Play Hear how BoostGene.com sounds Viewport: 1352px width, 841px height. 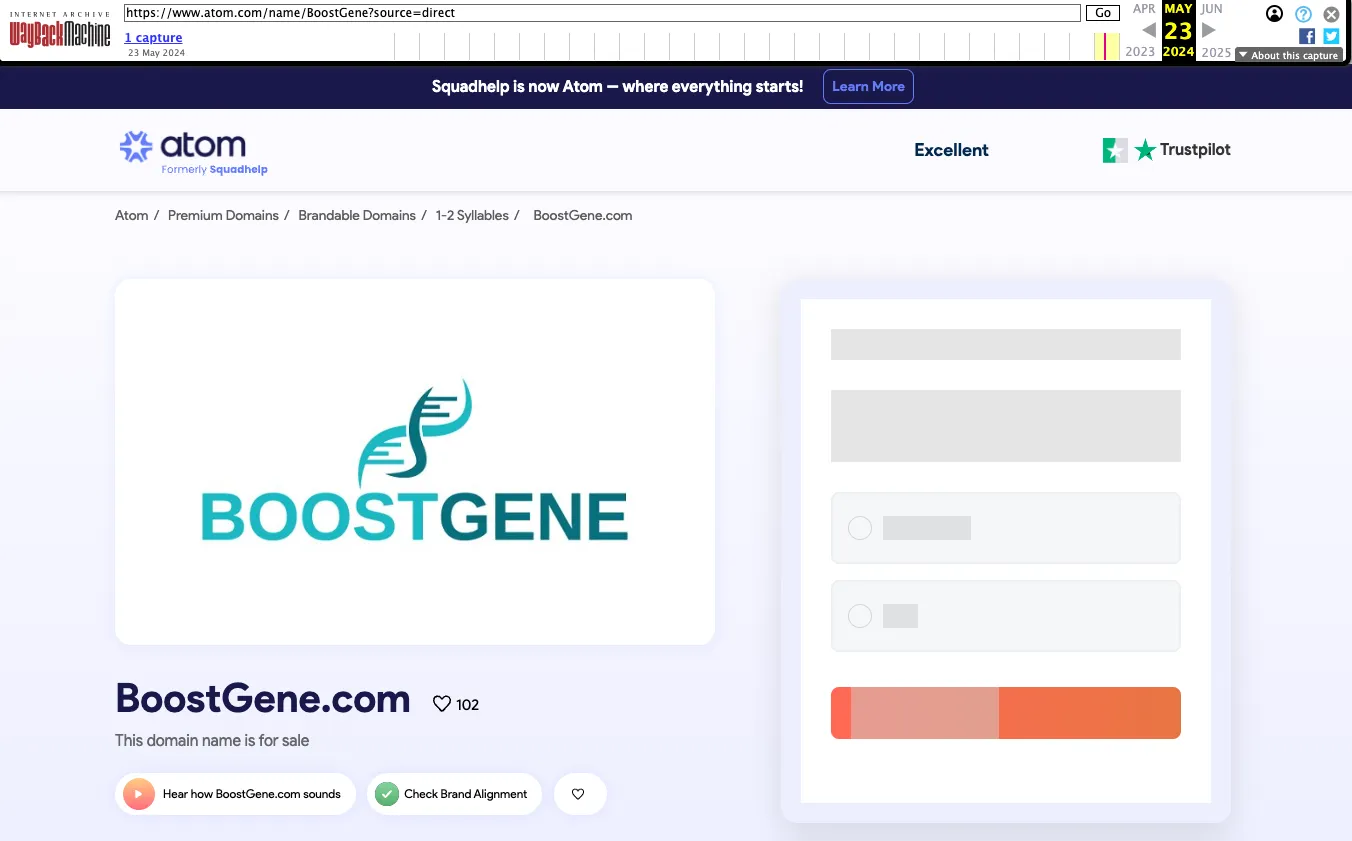(235, 794)
